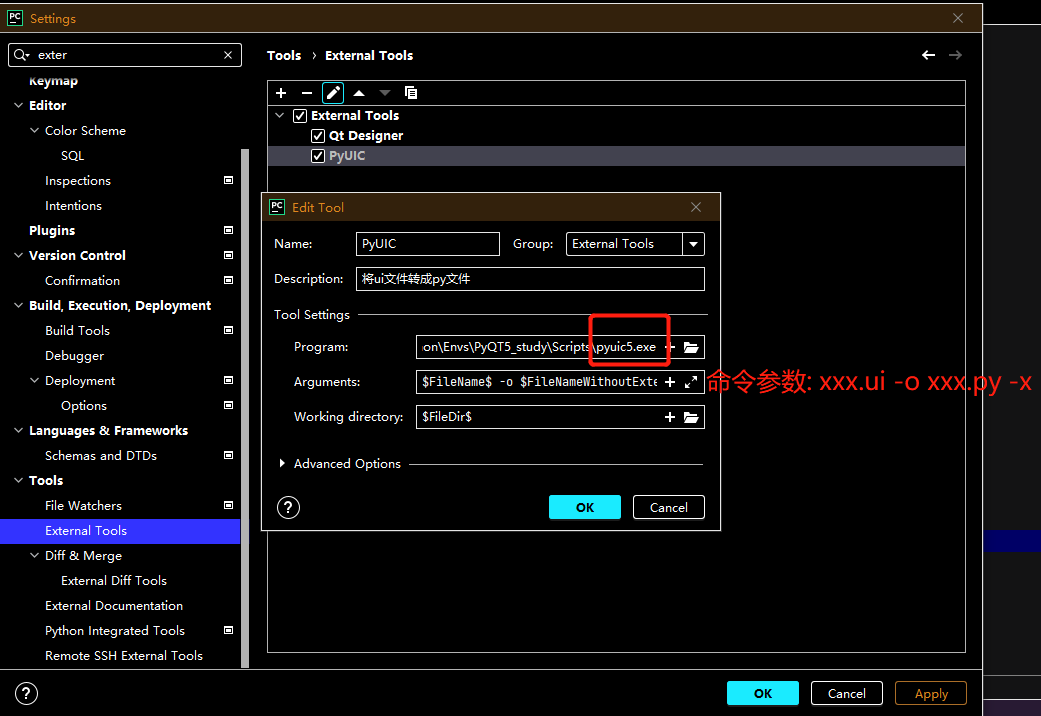Uncheck the External Tools group checkbox
Image resolution: width=1041 pixels, height=716 pixels.
pyautogui.click(x=300, y=116)
